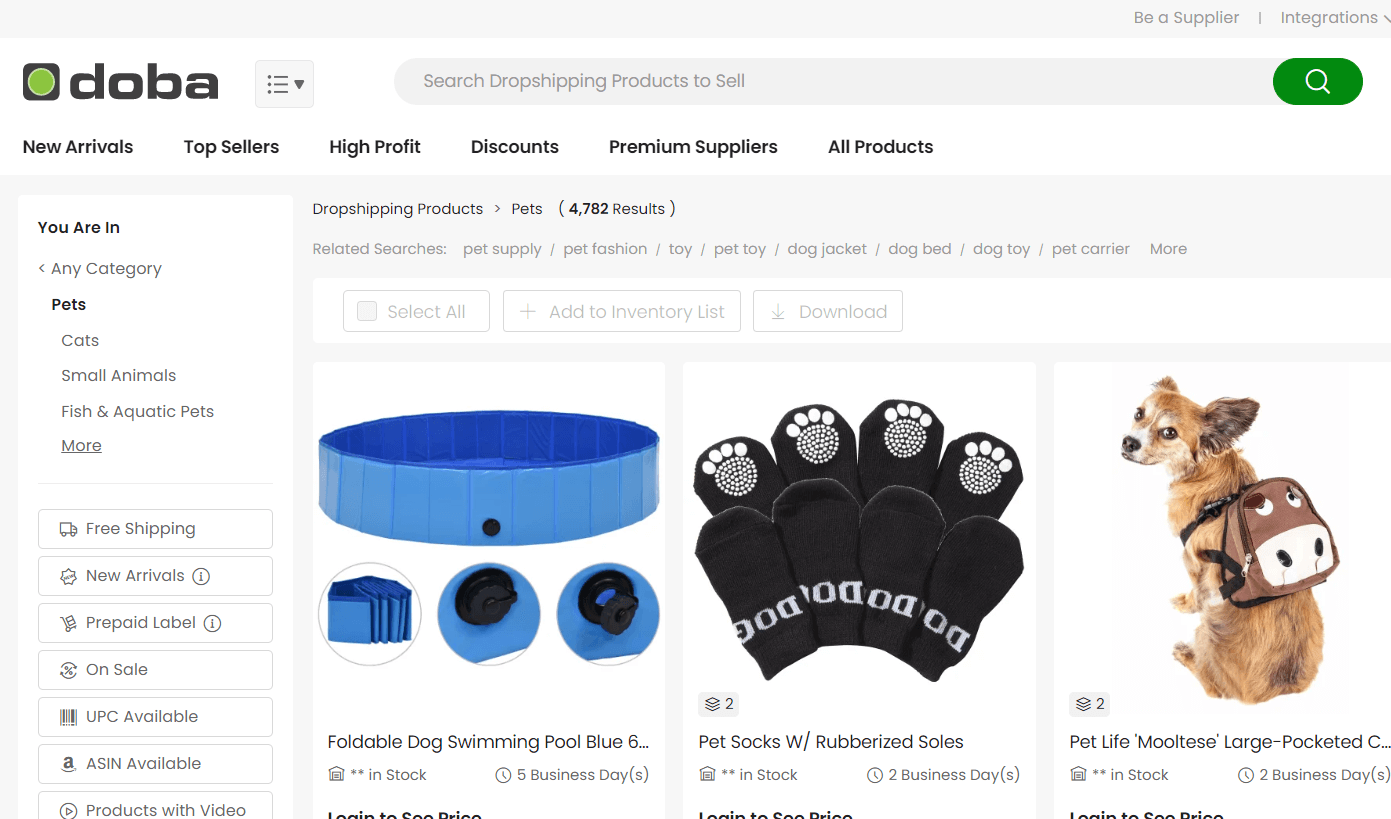Click the info icon beside New Arrivals filter
The height and width of the screenshot is (819, 1391).
click(x=201, y=576)
